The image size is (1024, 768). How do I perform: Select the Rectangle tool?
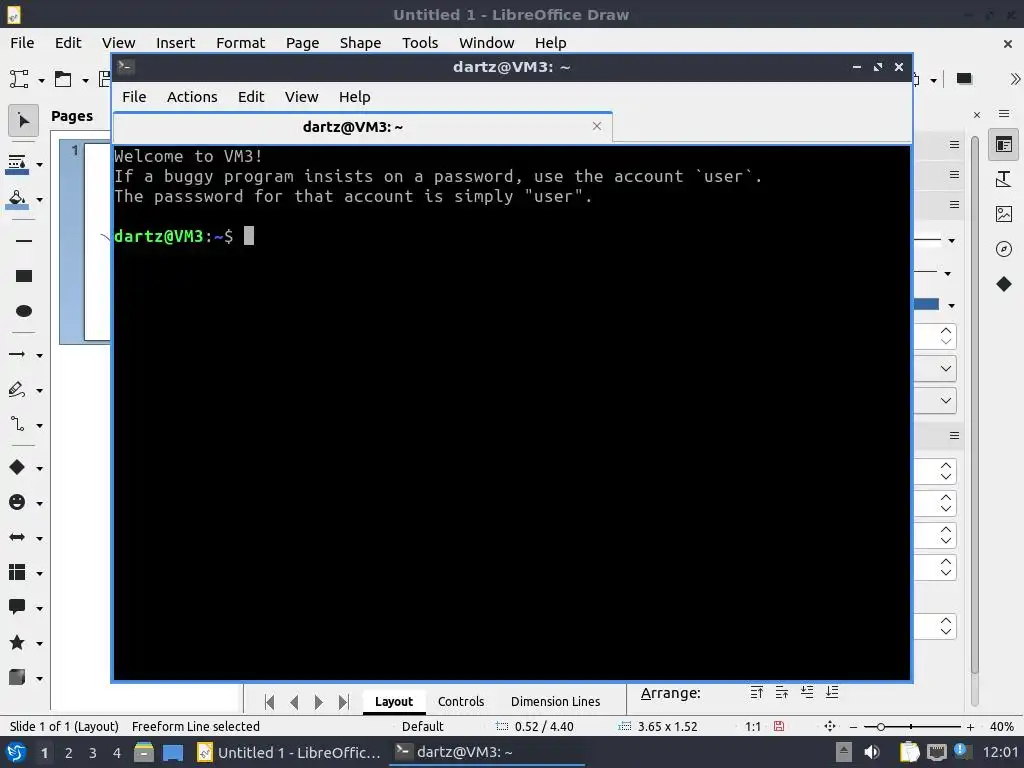(24, 276)
